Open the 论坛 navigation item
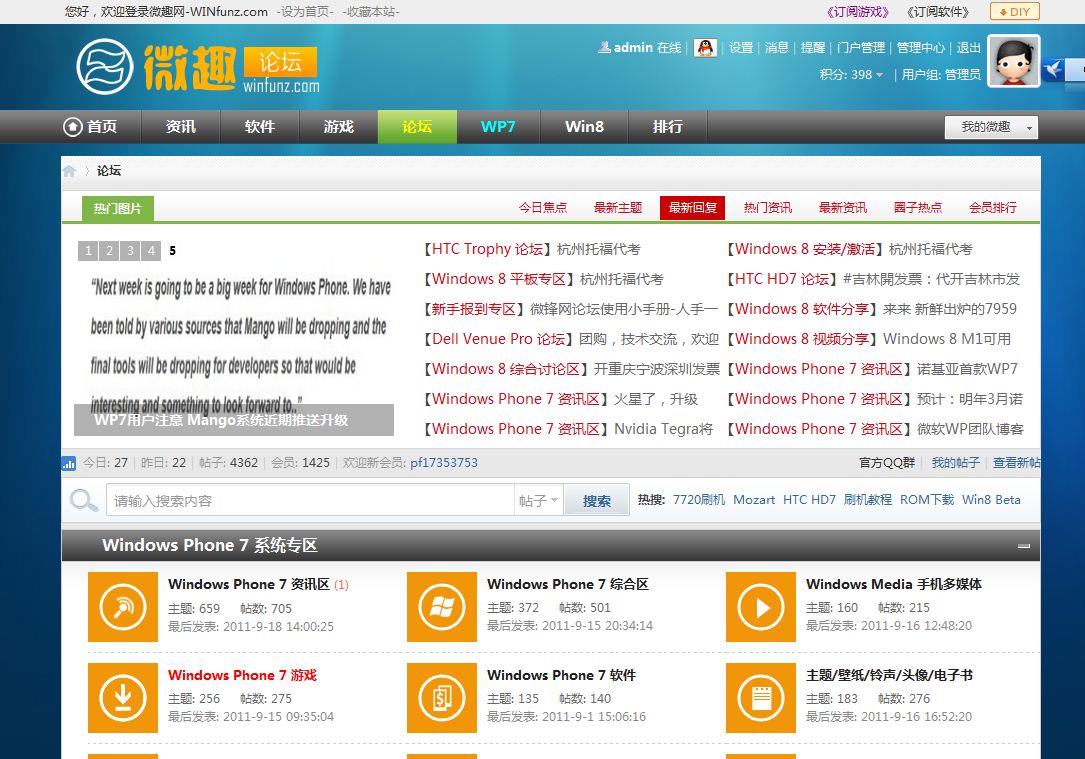 tap(417, 127)
